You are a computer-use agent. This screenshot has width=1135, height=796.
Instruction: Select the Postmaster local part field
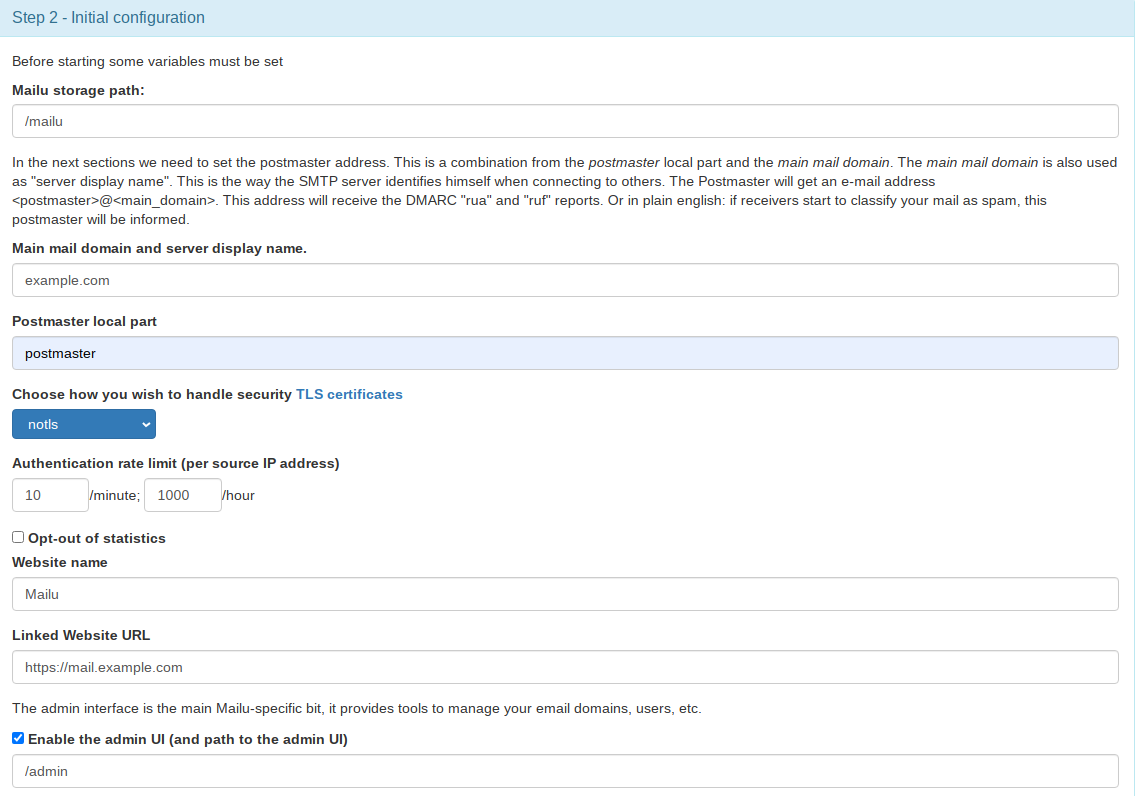click(565, 353)
